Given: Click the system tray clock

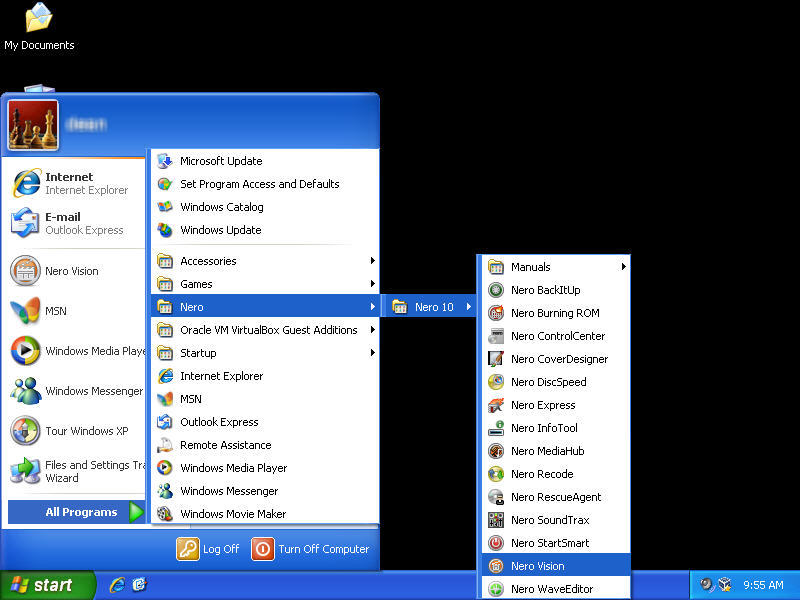Looking at the screenshot, I should pyautogui.click(x=763, y=585).
